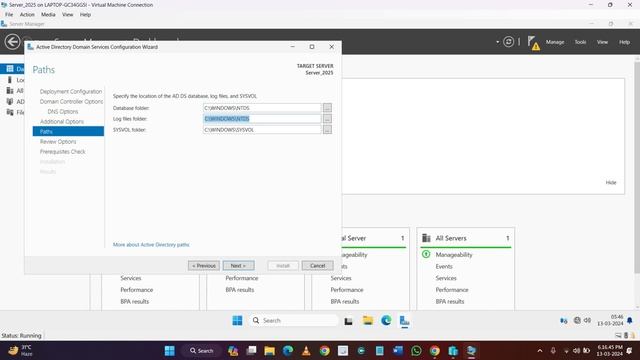Browse for the SYSVOL folder location
The height and width of the screenshot is (360, 640).
[x=327, y=129]
